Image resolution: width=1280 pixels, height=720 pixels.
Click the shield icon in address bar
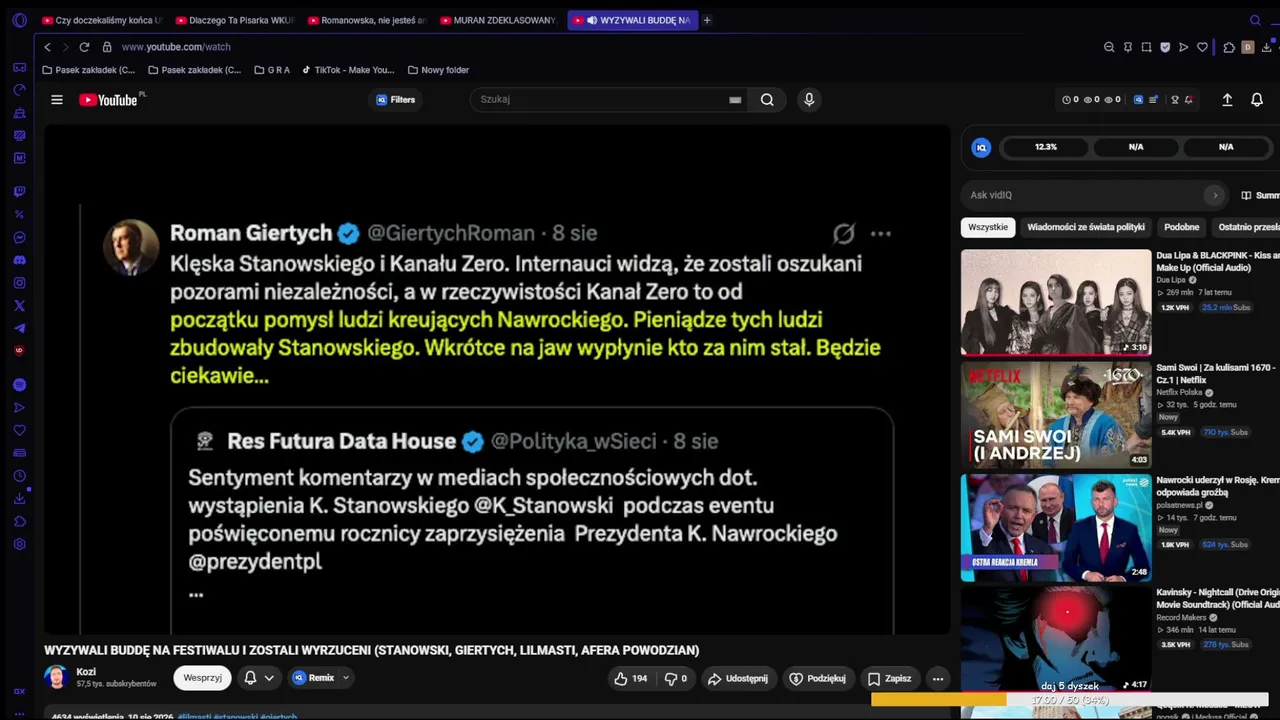click(x=1165, y=47)
